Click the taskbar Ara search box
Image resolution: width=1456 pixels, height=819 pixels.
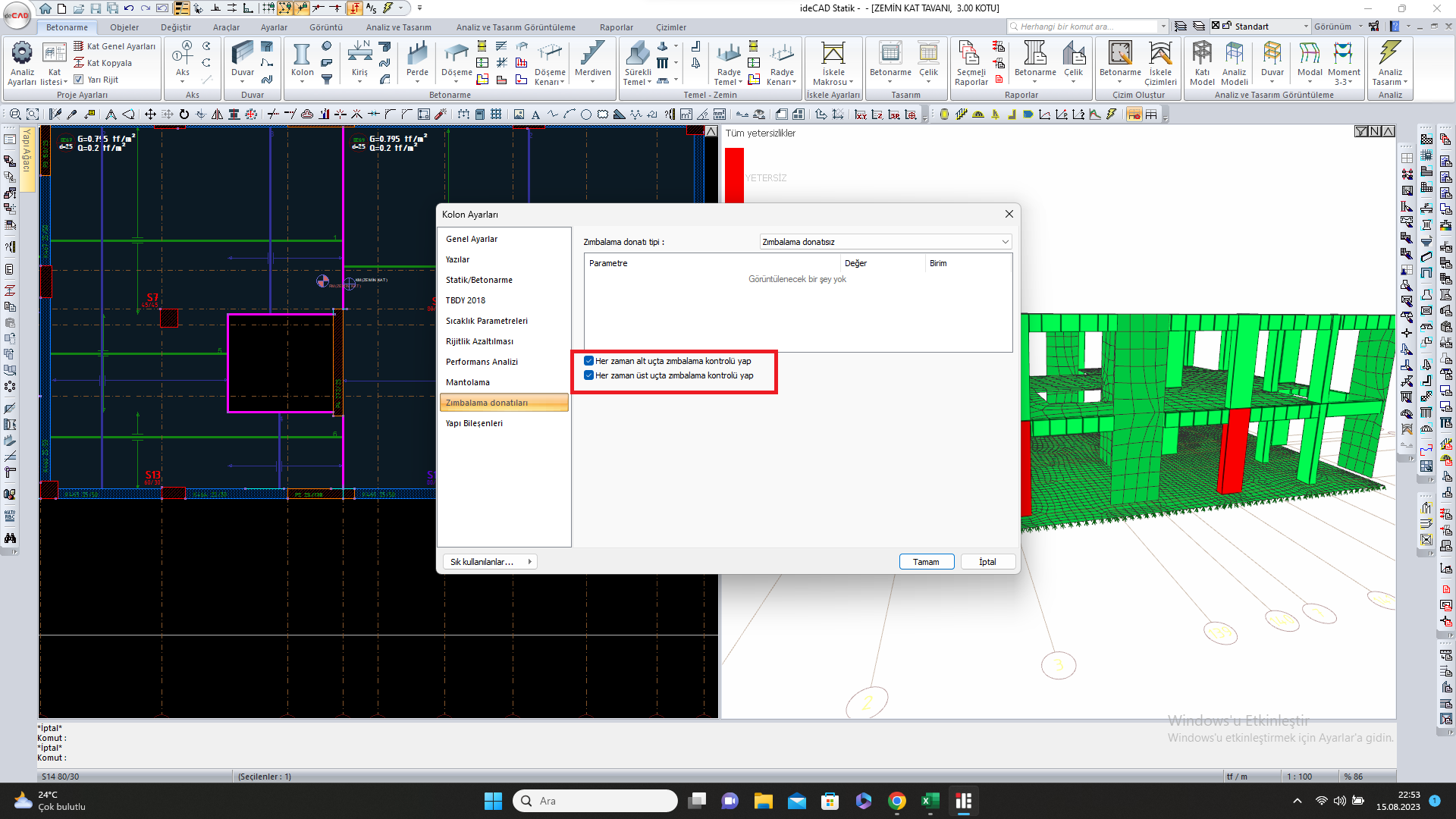[x=595, y=801]
